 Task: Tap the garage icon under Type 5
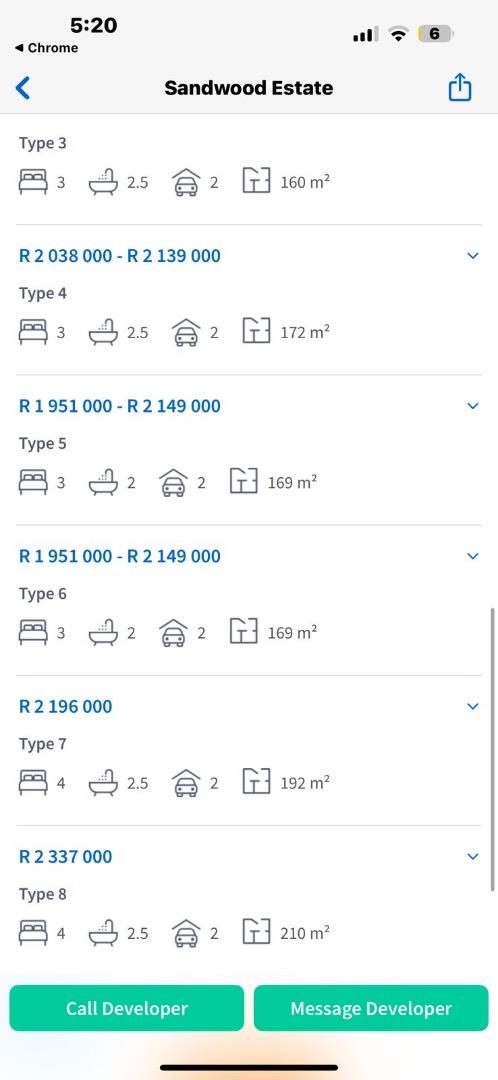coord(173,483)
